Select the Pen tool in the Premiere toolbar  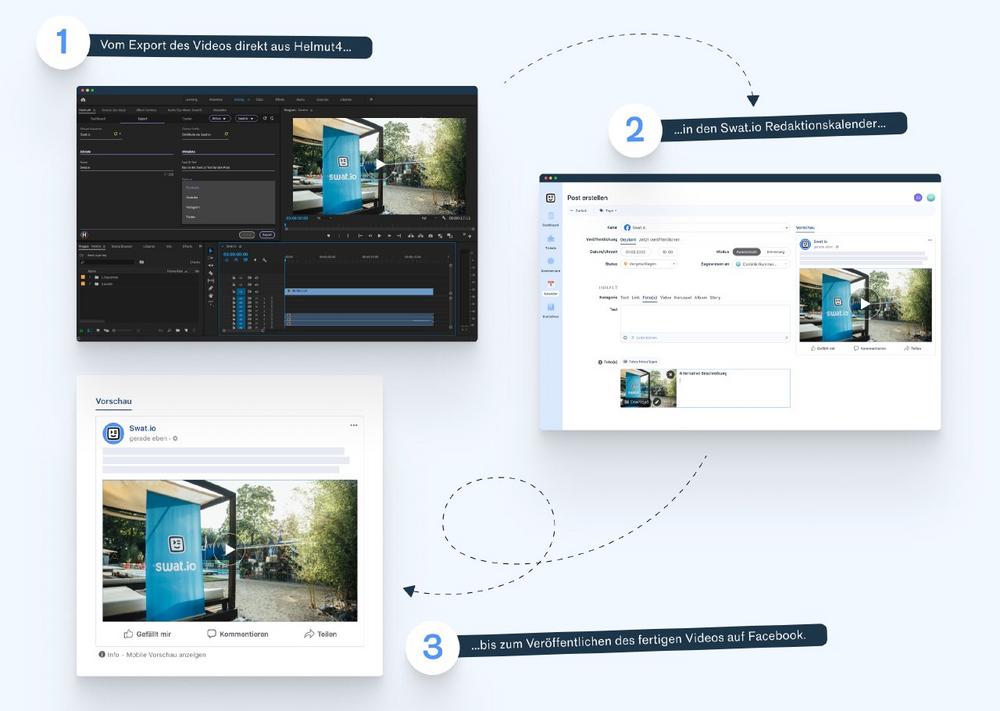coord(211,288)
